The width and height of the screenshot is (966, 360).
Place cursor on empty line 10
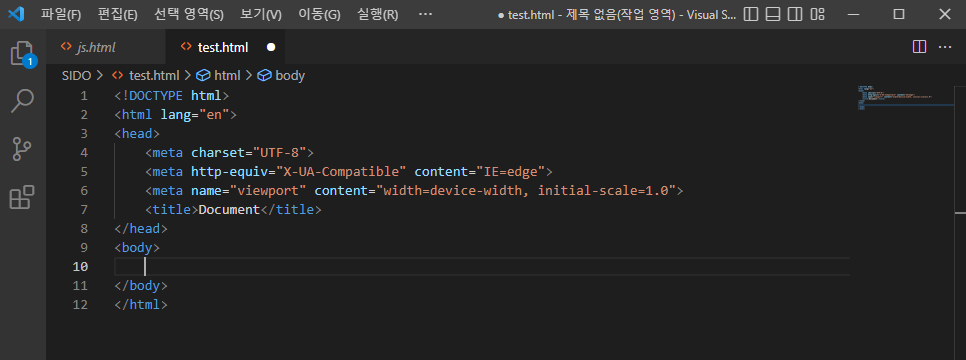(x=482, y=267)
